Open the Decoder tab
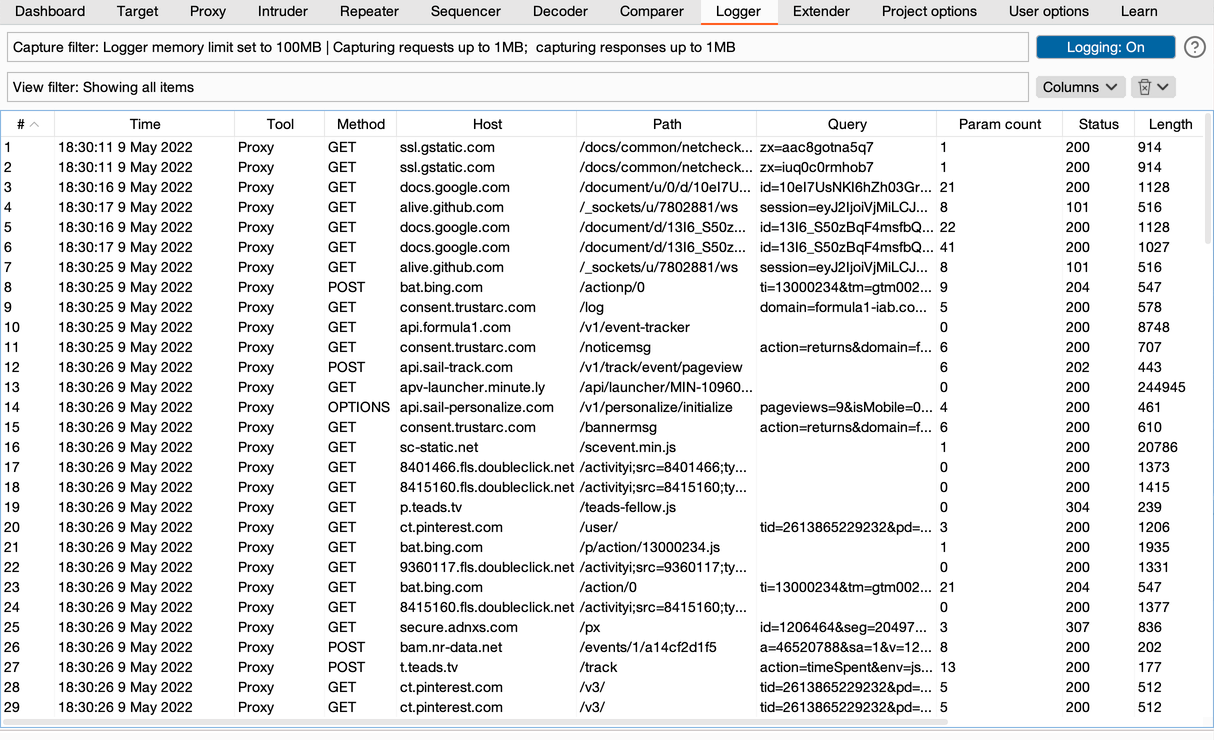Viewport: 1214px width, 740px height. click(x=560, y=12)
